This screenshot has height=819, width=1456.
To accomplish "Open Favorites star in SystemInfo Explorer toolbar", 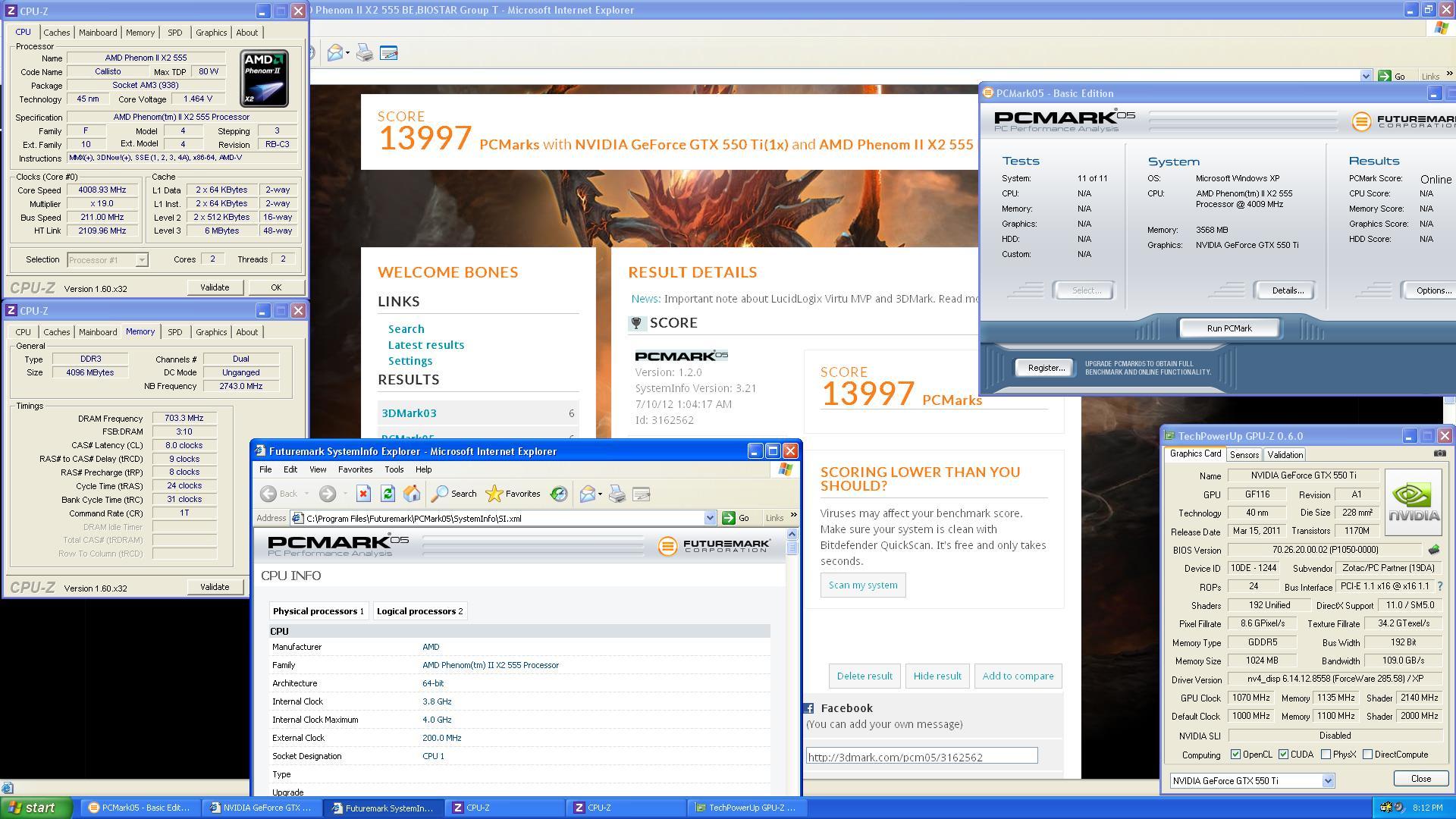I will click(513, 494).
